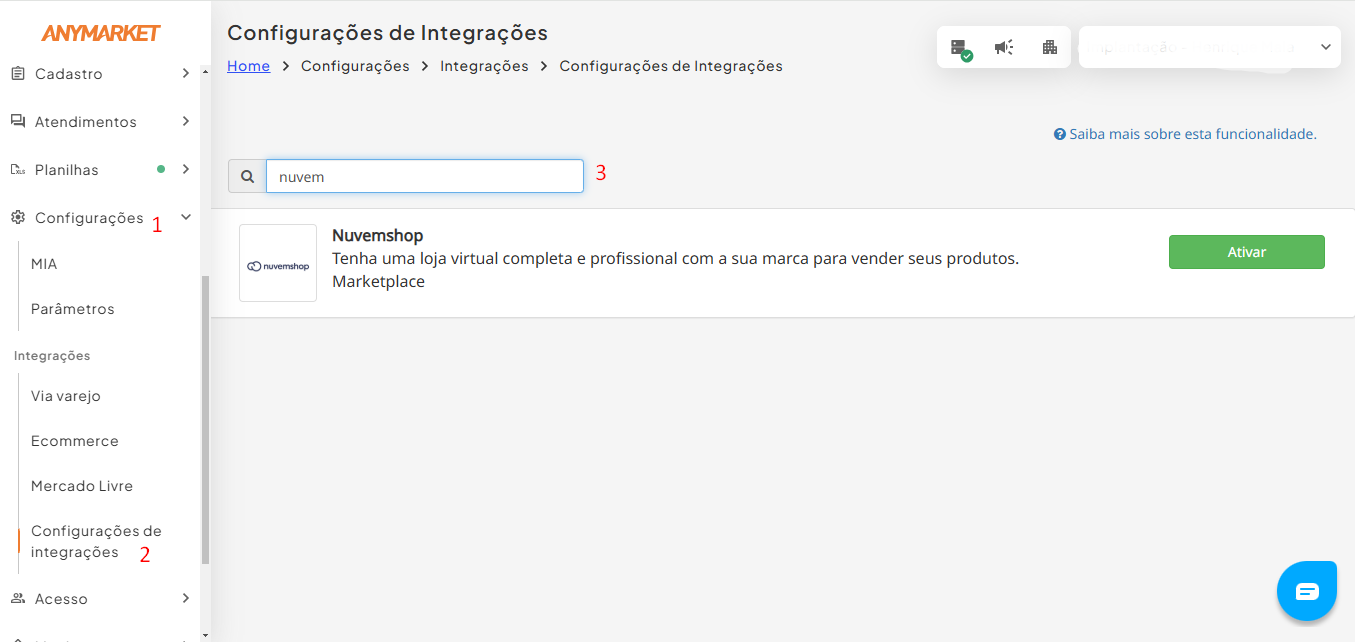The height and width of the screenshot is (642, 1355).
Task: Focus the integration search field containing nuvem
Action: pyautogui.click(x=425, y=176)
